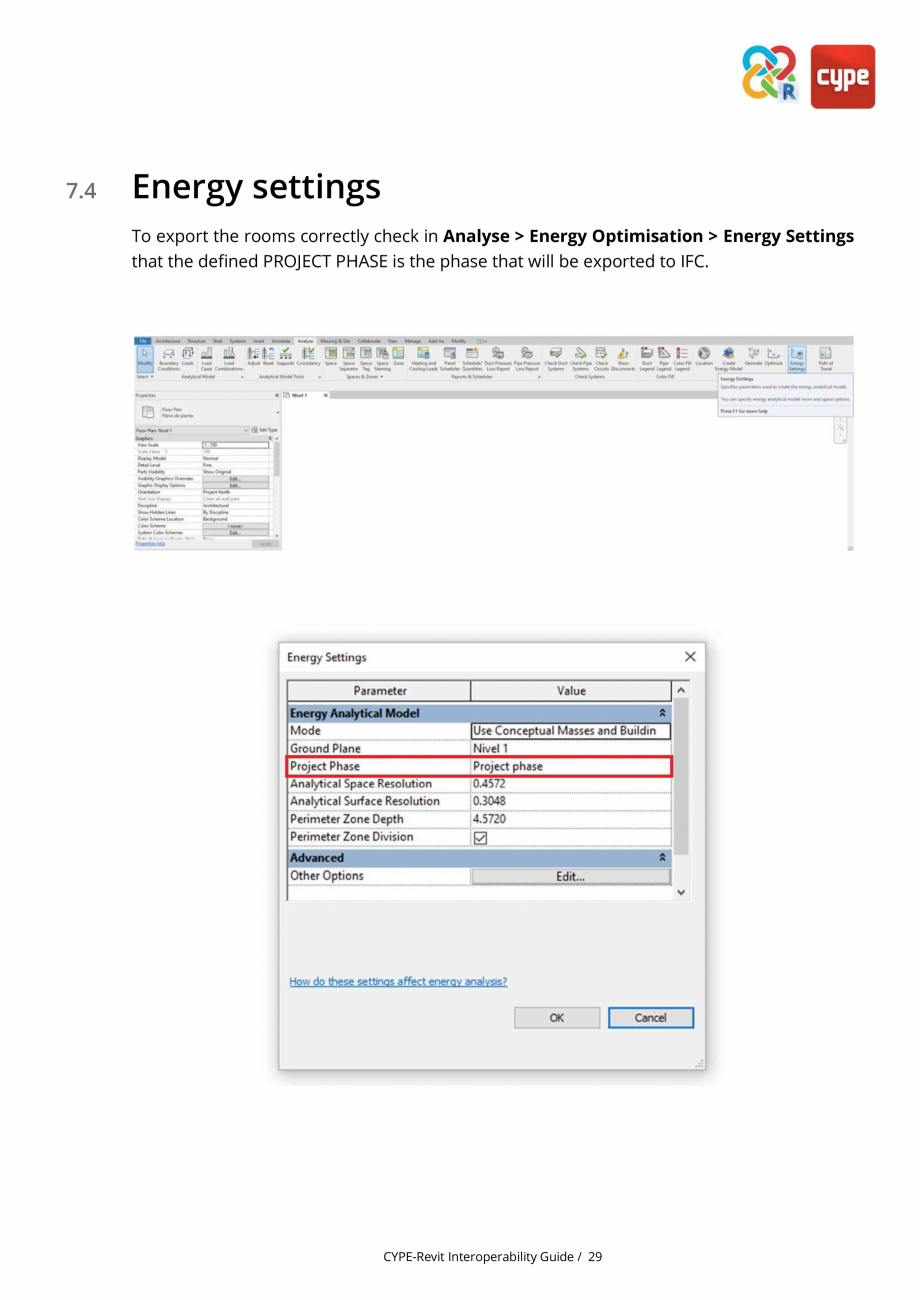Viewport: 920px width, 1300px height.
Task: Collapse the Advanced section chevron
Action: click(x=662, y=857)
